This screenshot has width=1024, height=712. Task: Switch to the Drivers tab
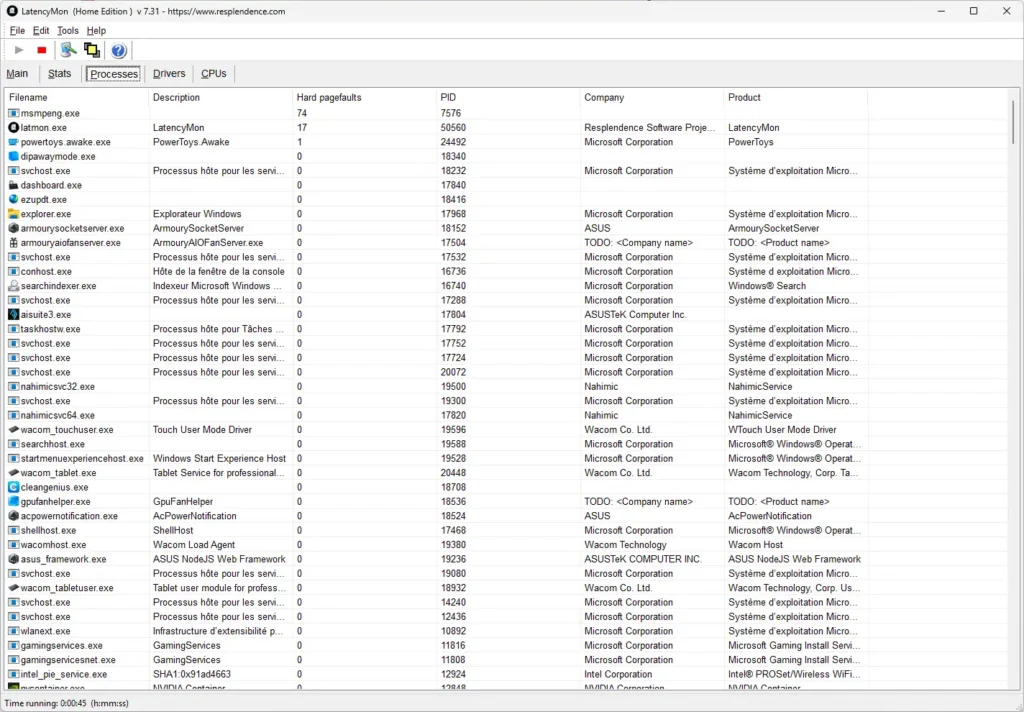[x=169, y=74]
